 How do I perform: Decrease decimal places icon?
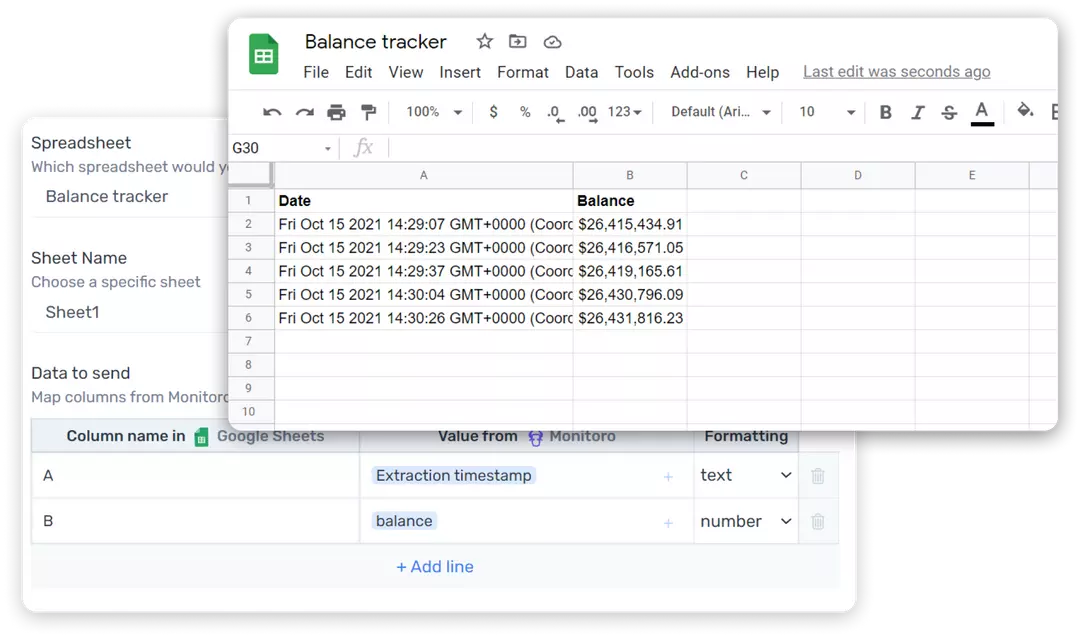point(555,113)
